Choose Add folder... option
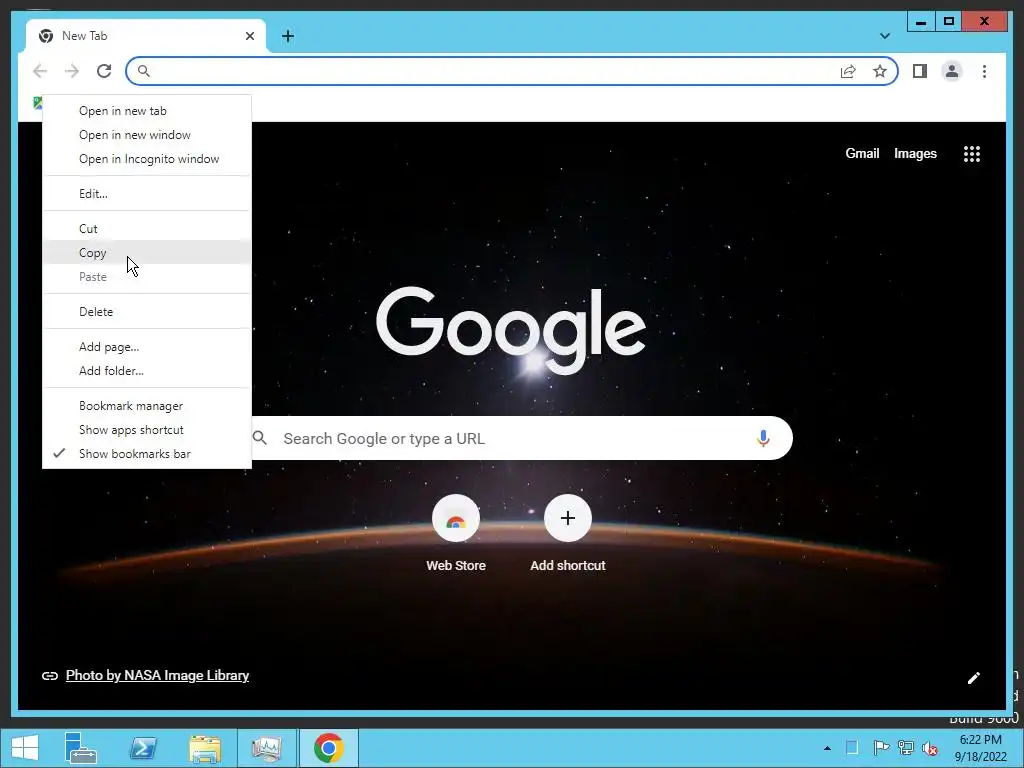1024x768 pixels. tap(147, 371)
